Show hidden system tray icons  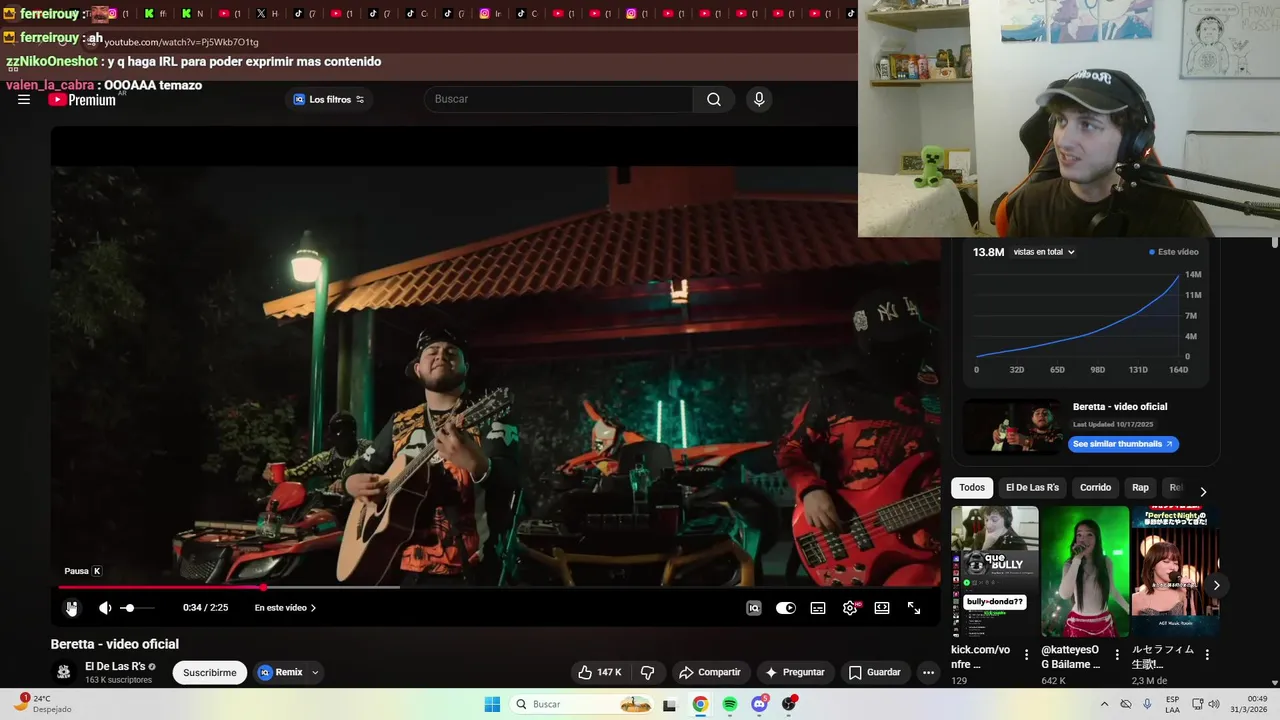1104,704
